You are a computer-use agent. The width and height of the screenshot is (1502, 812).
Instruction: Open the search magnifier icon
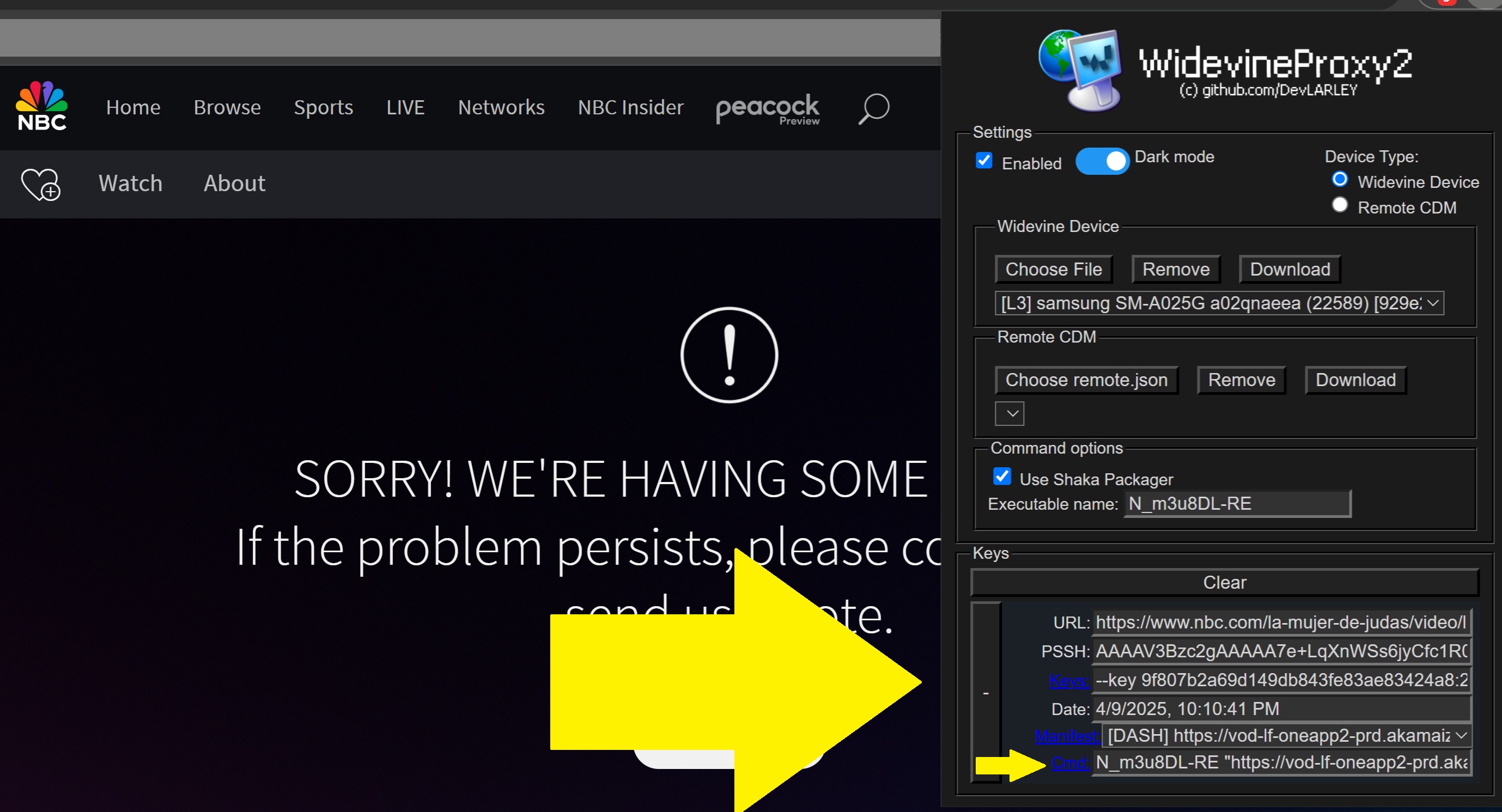873,108
